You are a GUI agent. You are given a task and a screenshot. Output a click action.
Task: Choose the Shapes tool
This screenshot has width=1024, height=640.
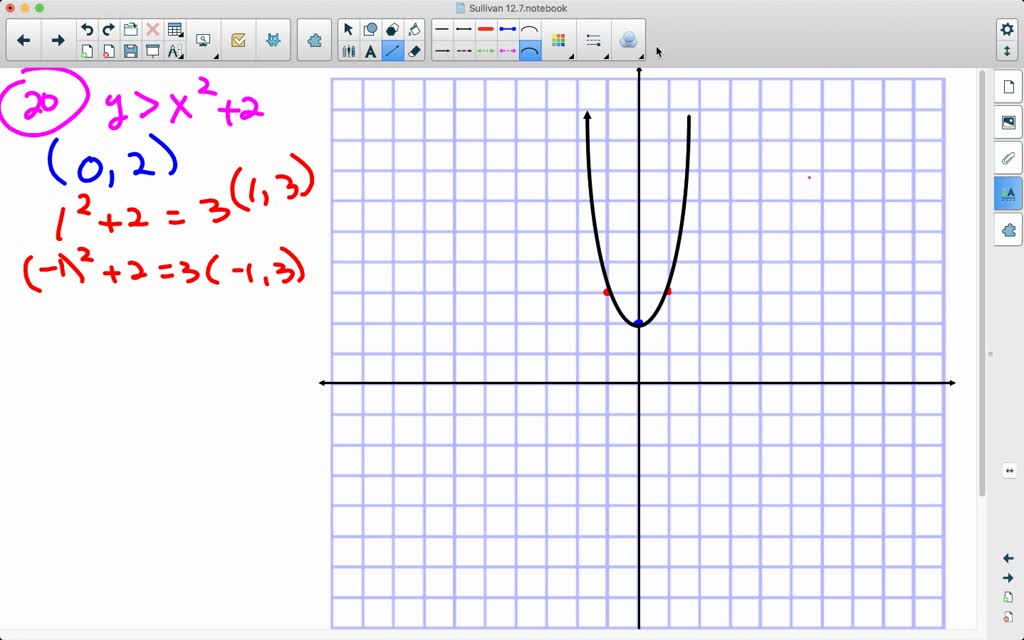370,29
